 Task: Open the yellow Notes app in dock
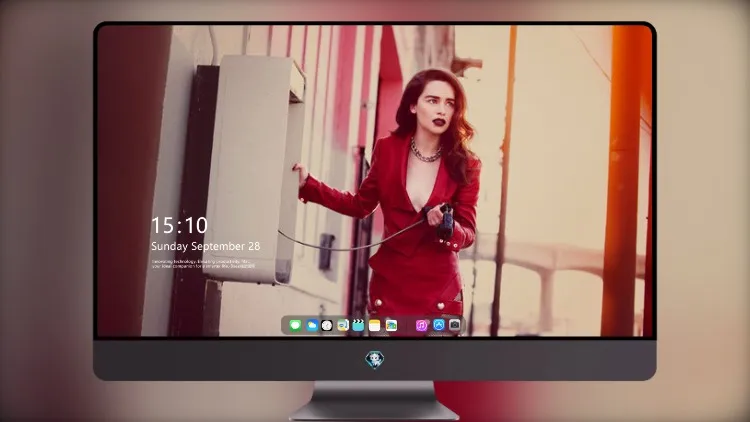point(375,325)
